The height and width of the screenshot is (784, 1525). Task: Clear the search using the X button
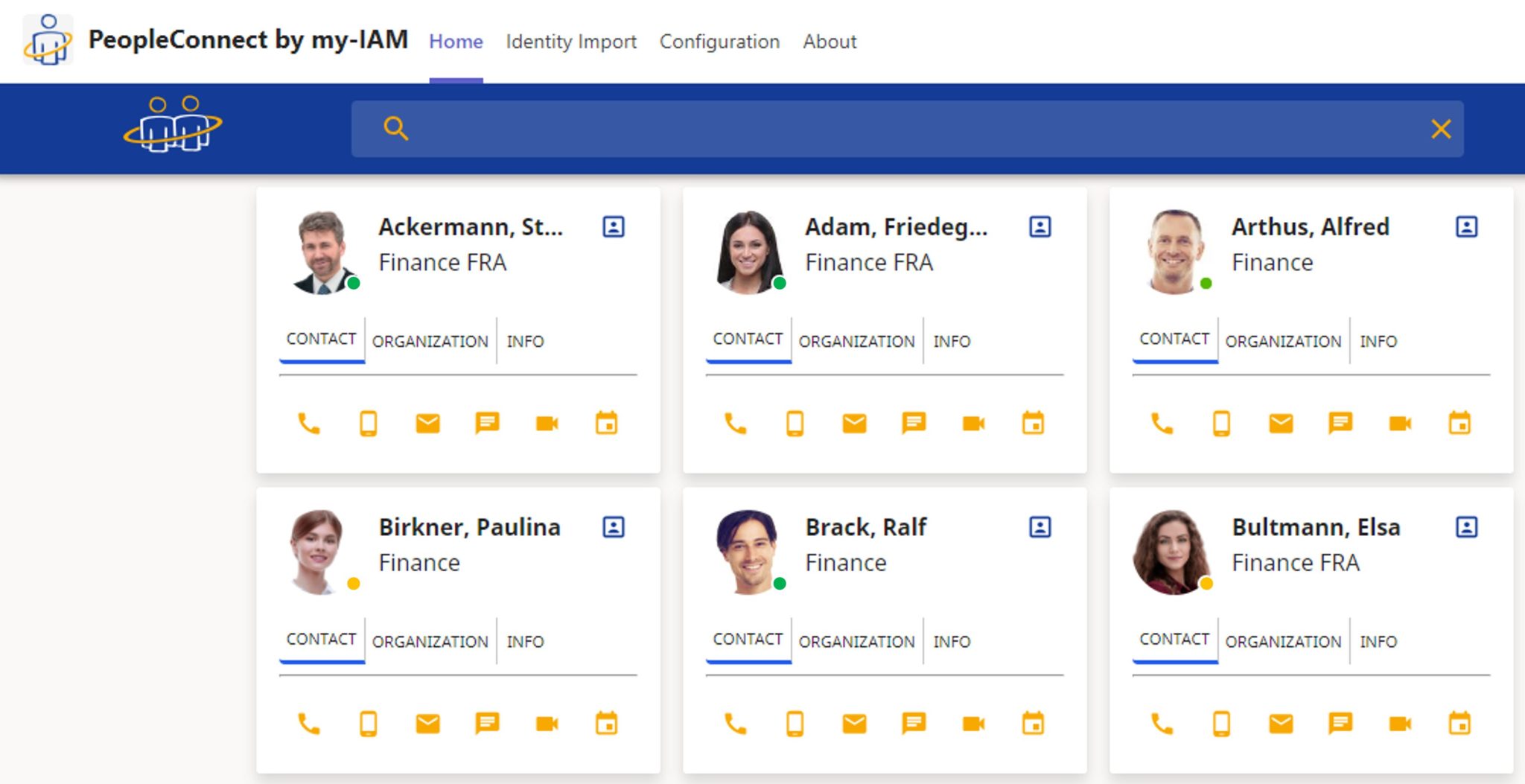tap(1442, 128)
